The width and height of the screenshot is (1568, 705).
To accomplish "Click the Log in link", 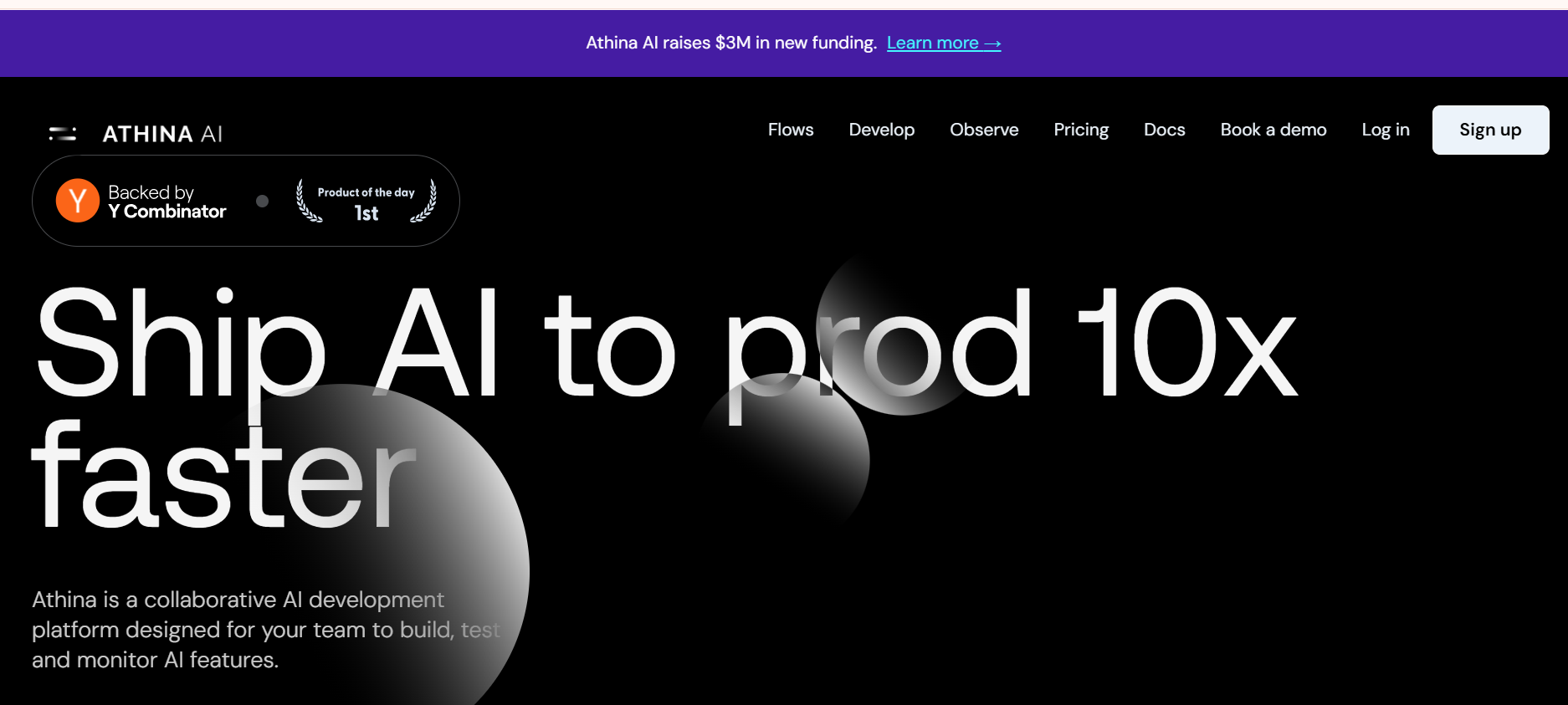I will tap(1386, 130).
